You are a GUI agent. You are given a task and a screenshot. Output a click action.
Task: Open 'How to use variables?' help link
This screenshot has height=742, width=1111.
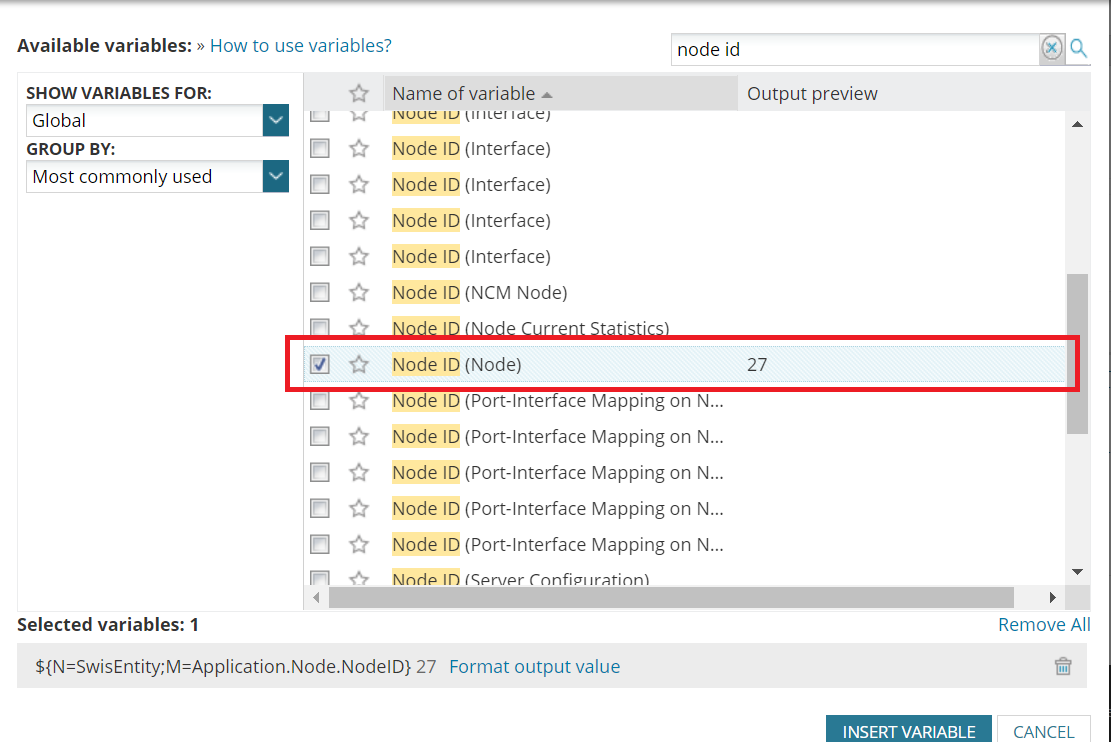(300, 46)
